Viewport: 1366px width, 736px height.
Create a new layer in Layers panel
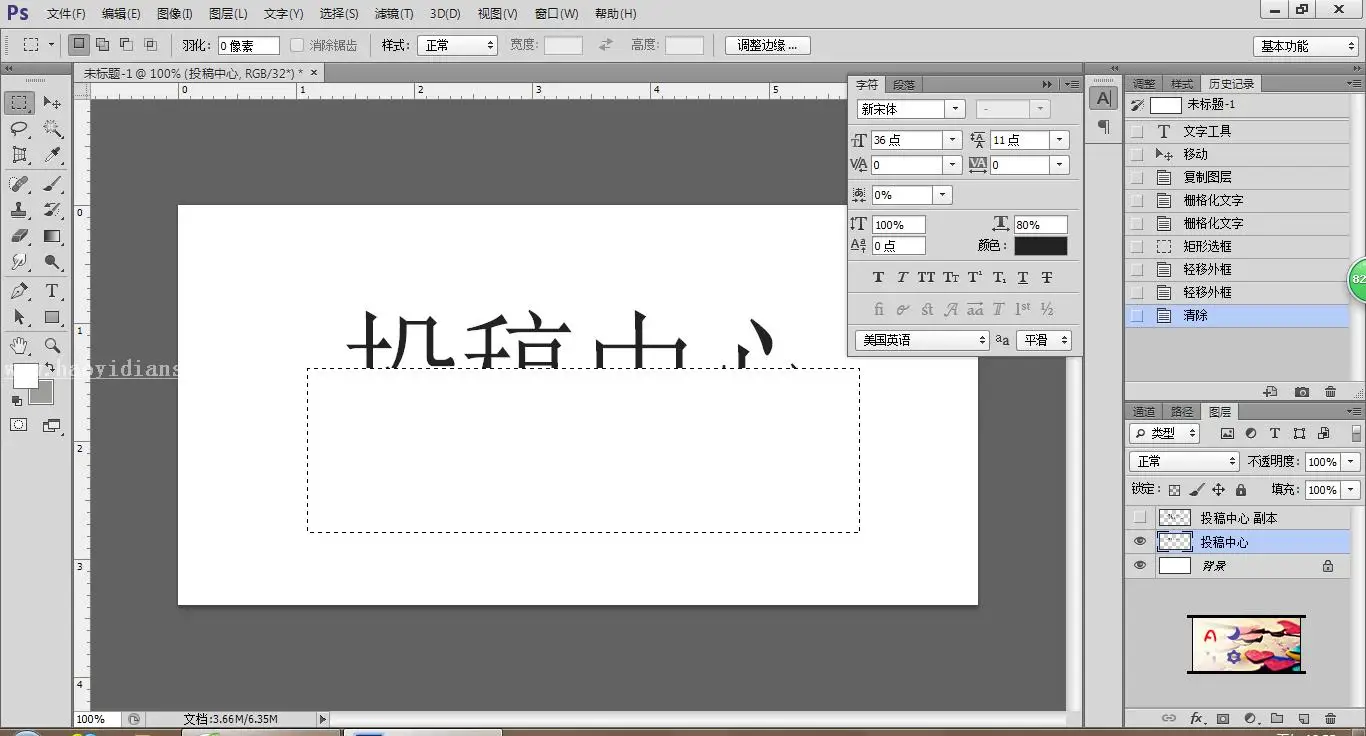[x=1303, y=718]
